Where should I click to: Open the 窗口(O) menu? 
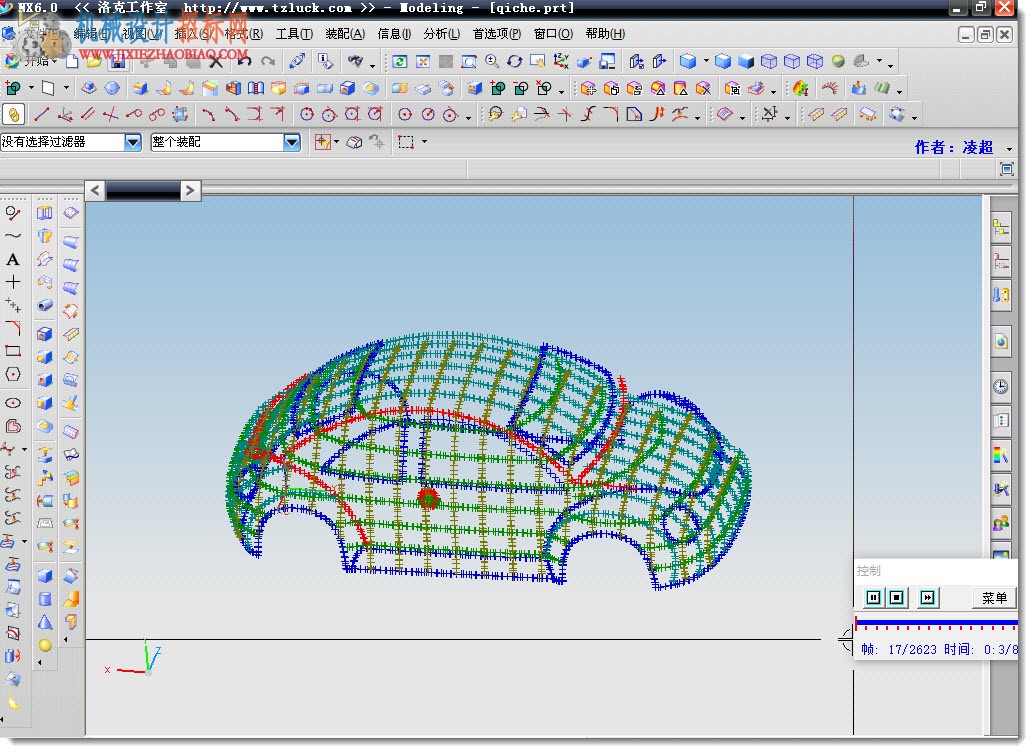click(553, 34)
